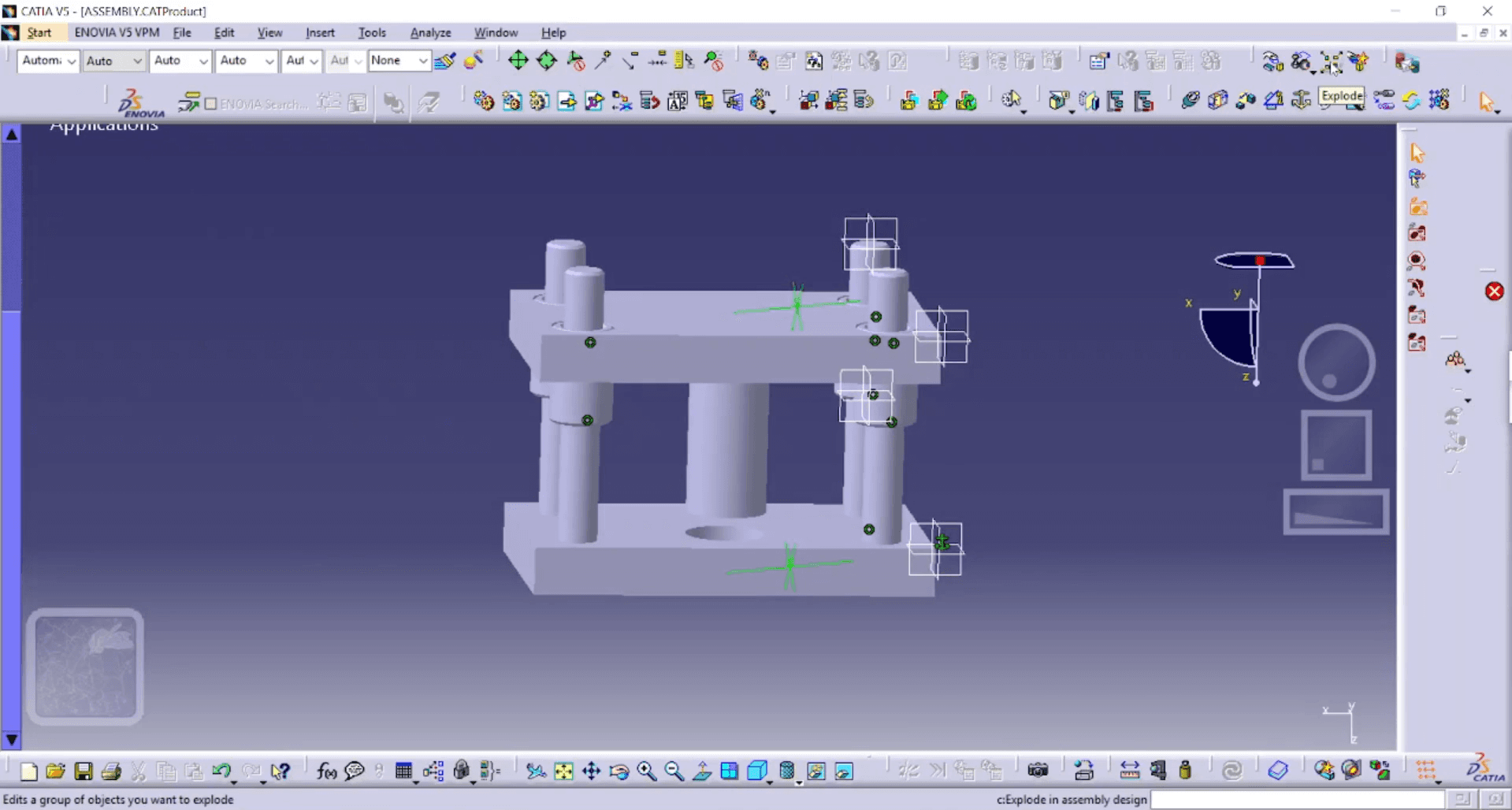The width and height of the screenshot is (1512, 810).
Task: Switch to shaded rendering mode
Action: tap(758, 771)
